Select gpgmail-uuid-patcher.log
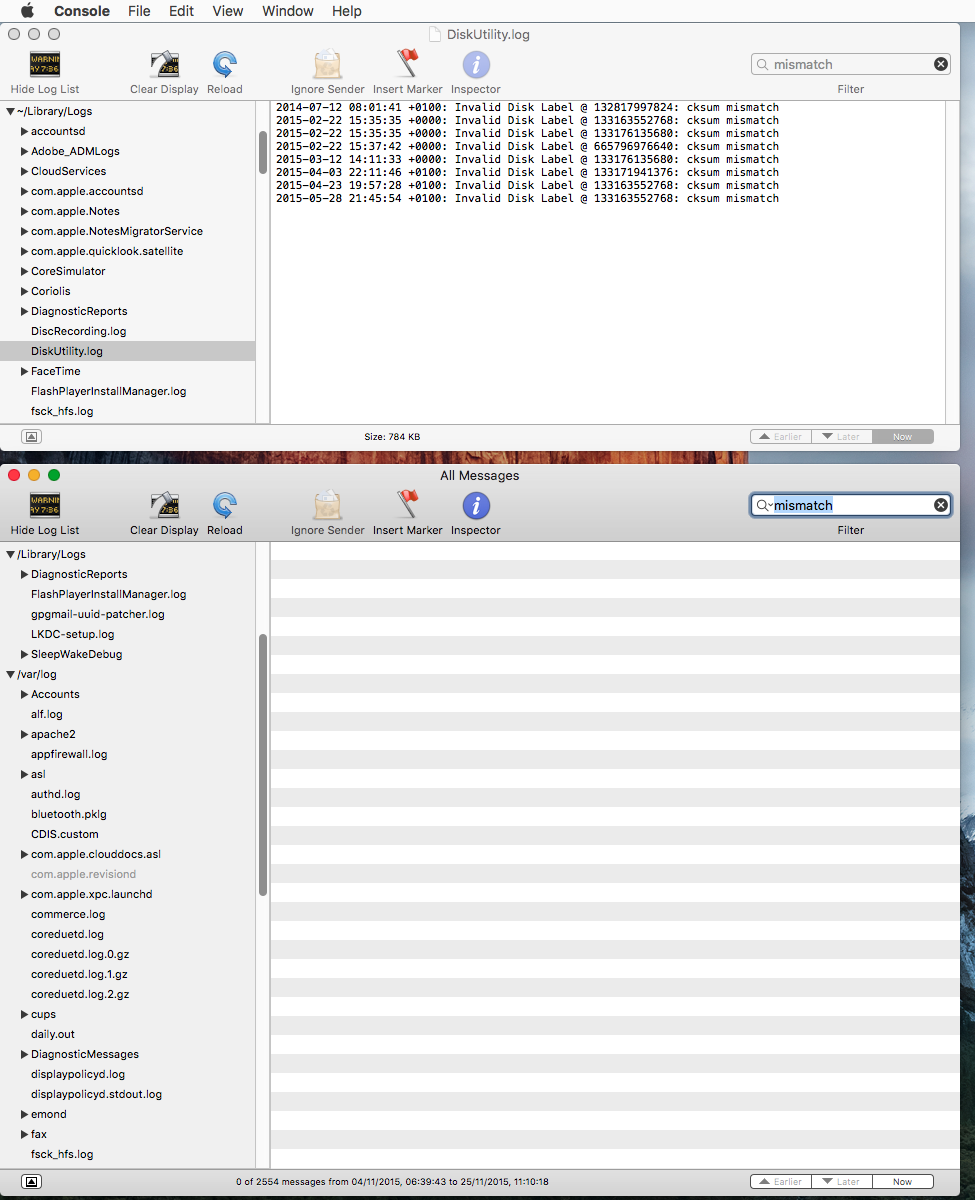975x1200 pixels. click(x=98, y=614)
